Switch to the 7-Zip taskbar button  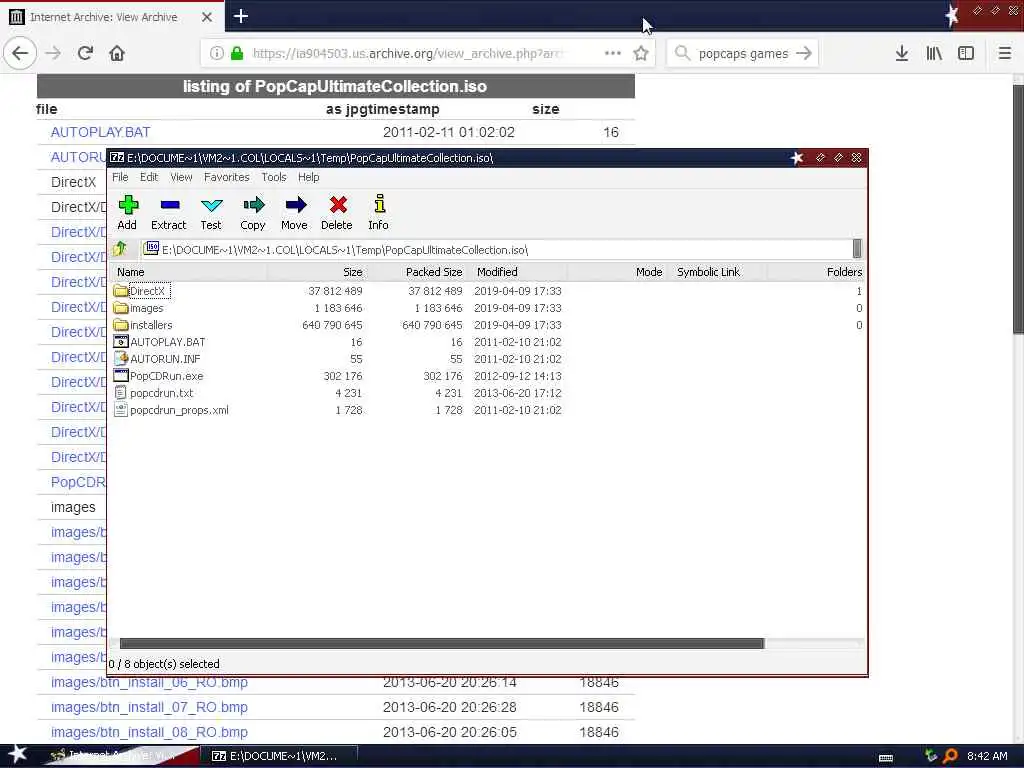pyautogui.click(x=278, y=756)
